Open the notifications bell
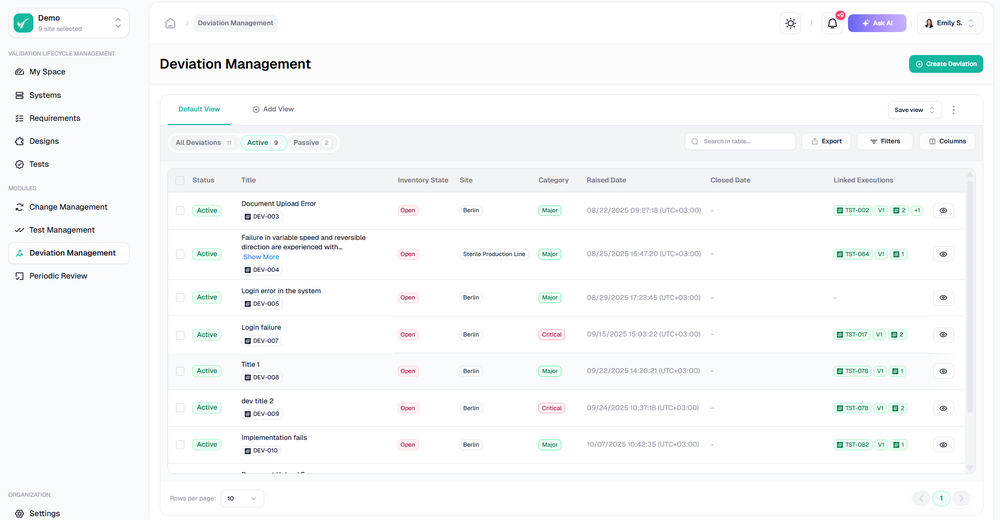 pos(832,23)
